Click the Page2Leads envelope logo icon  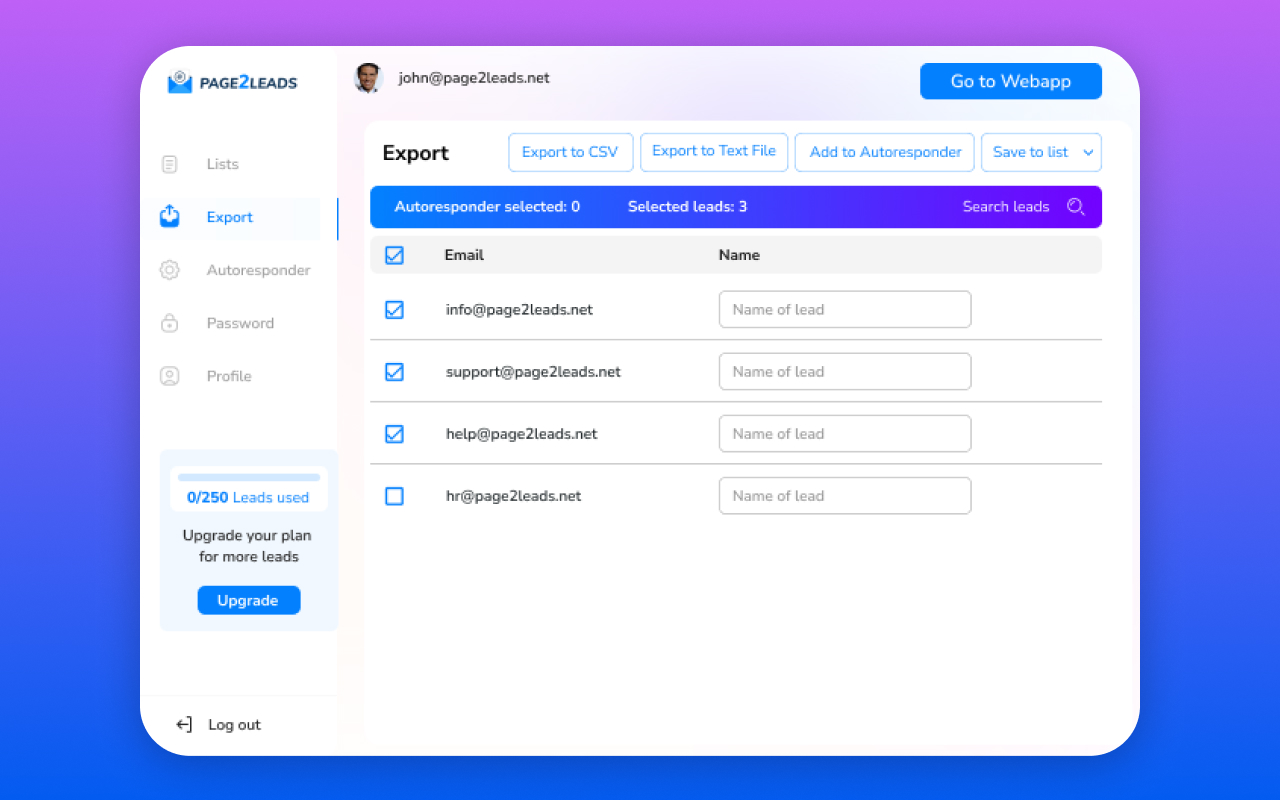click(x=180, y=82)
